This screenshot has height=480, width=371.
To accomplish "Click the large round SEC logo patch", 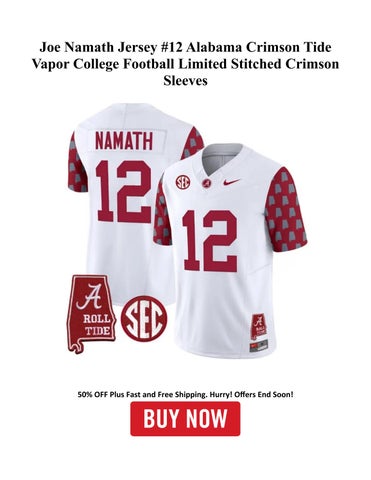I will [x=144, y=318].
